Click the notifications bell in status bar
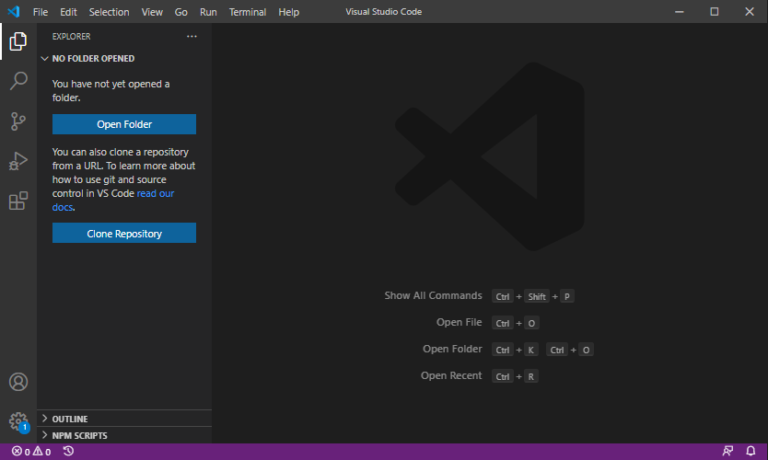Screen dimensions: 768x460 (x=751, y=452)
